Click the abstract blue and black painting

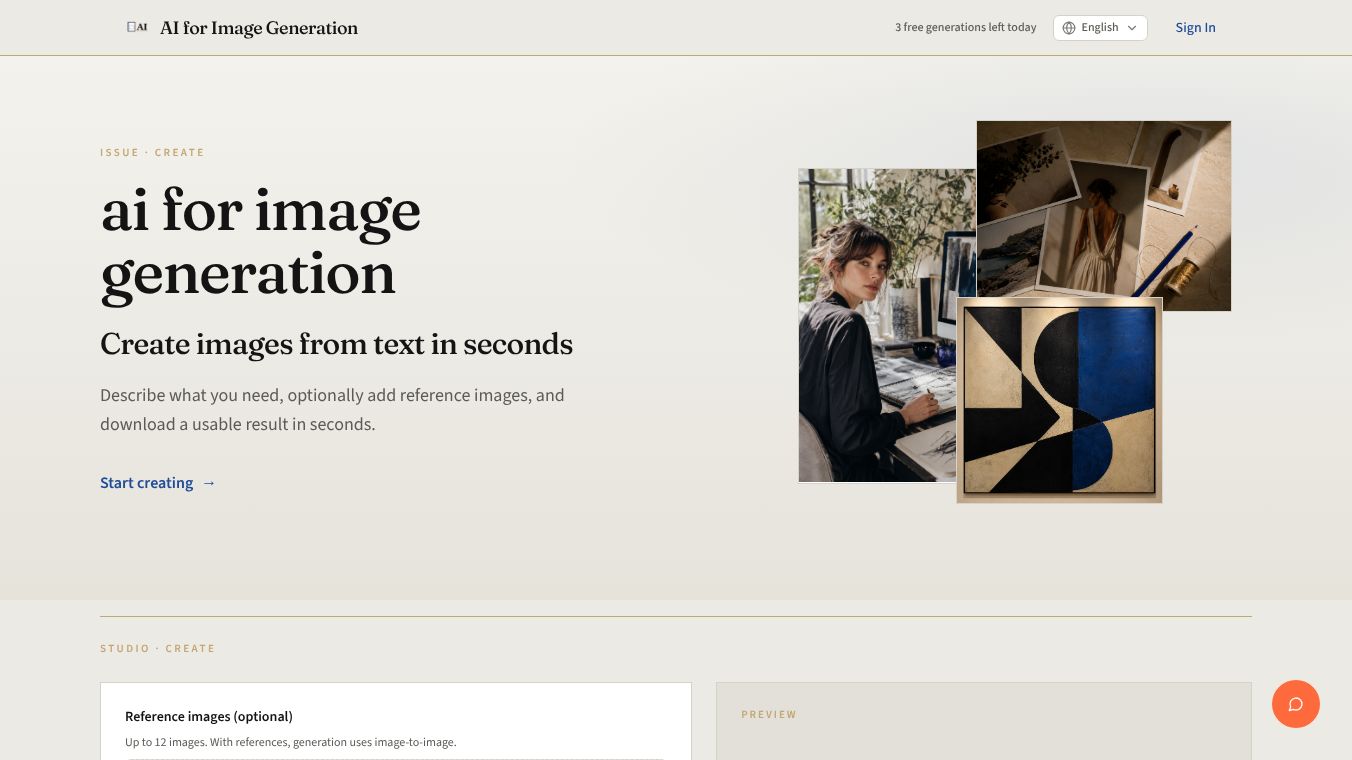point(1059,400)
